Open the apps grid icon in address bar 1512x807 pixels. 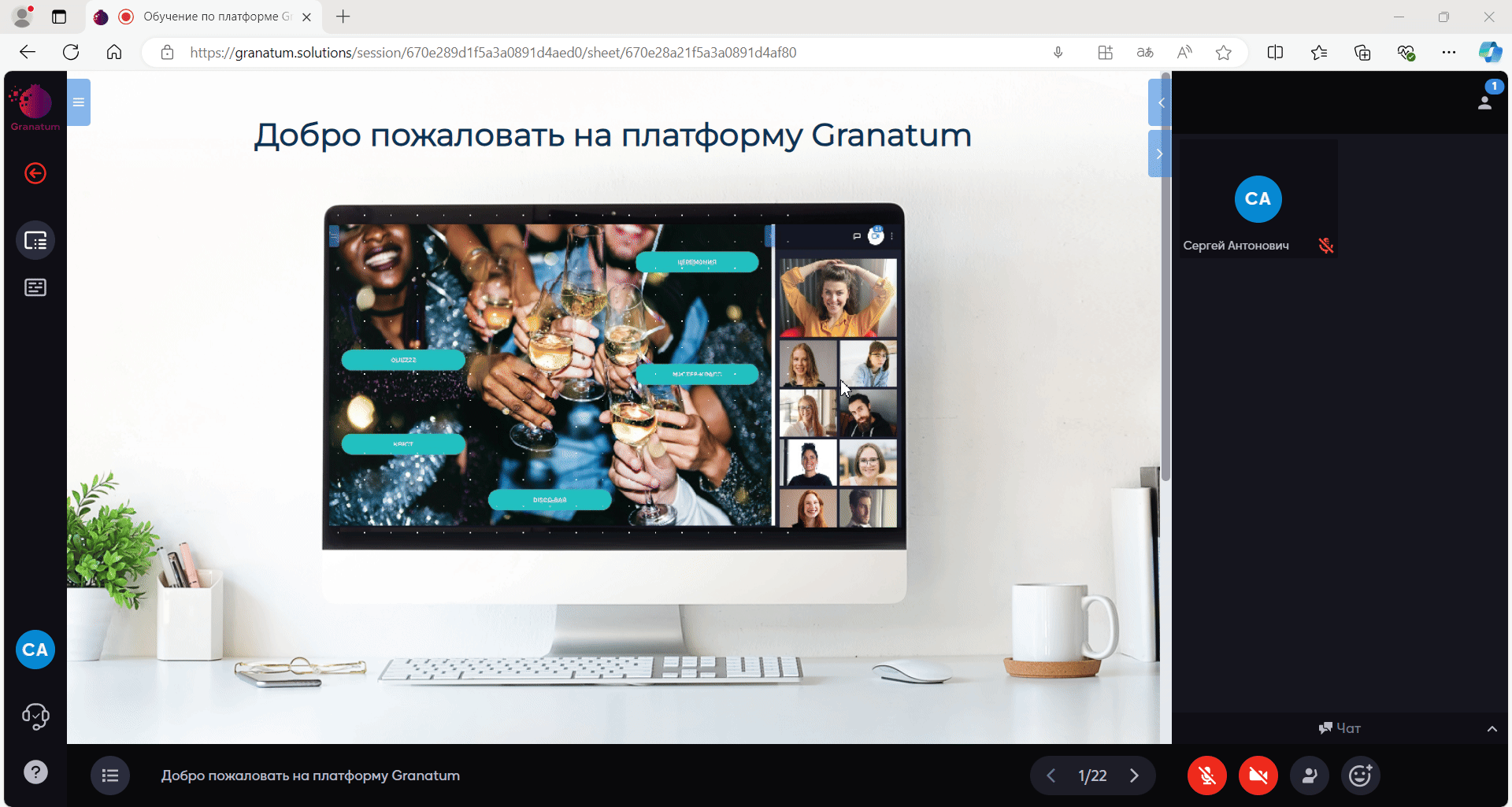pos(1106,53)
